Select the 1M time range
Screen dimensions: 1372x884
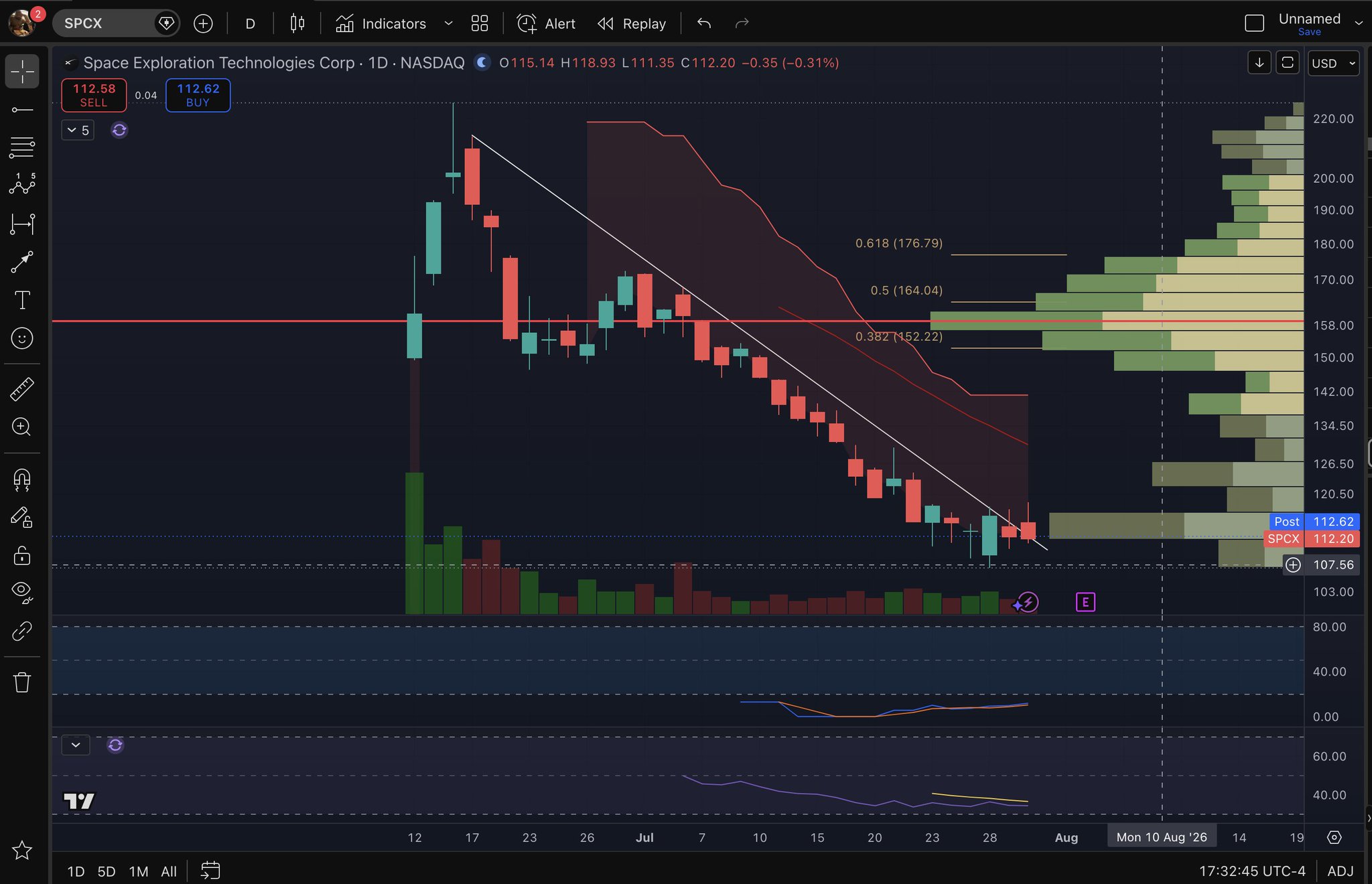click(x=138, y=871)
